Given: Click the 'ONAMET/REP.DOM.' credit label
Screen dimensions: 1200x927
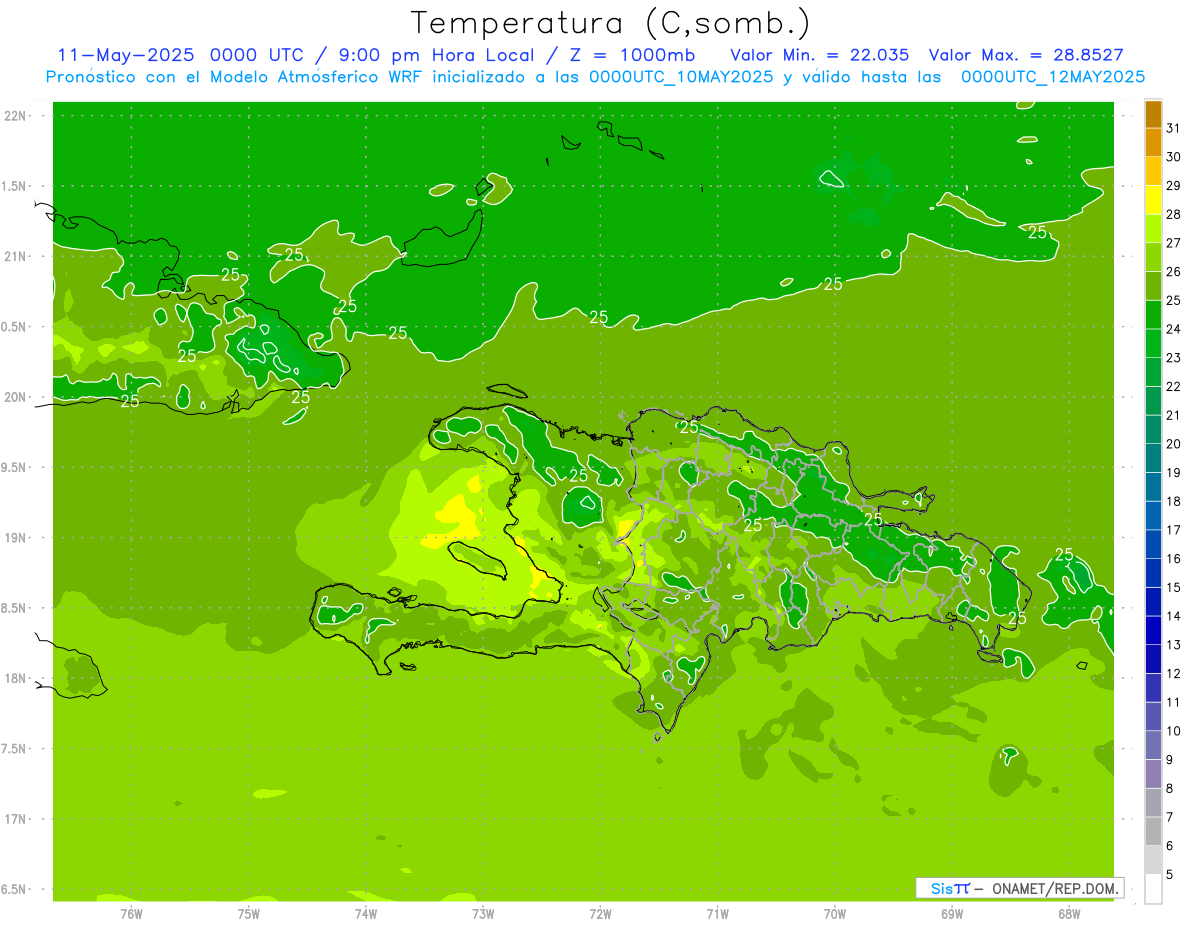Looking at the screenshot, I should 1055,888.
